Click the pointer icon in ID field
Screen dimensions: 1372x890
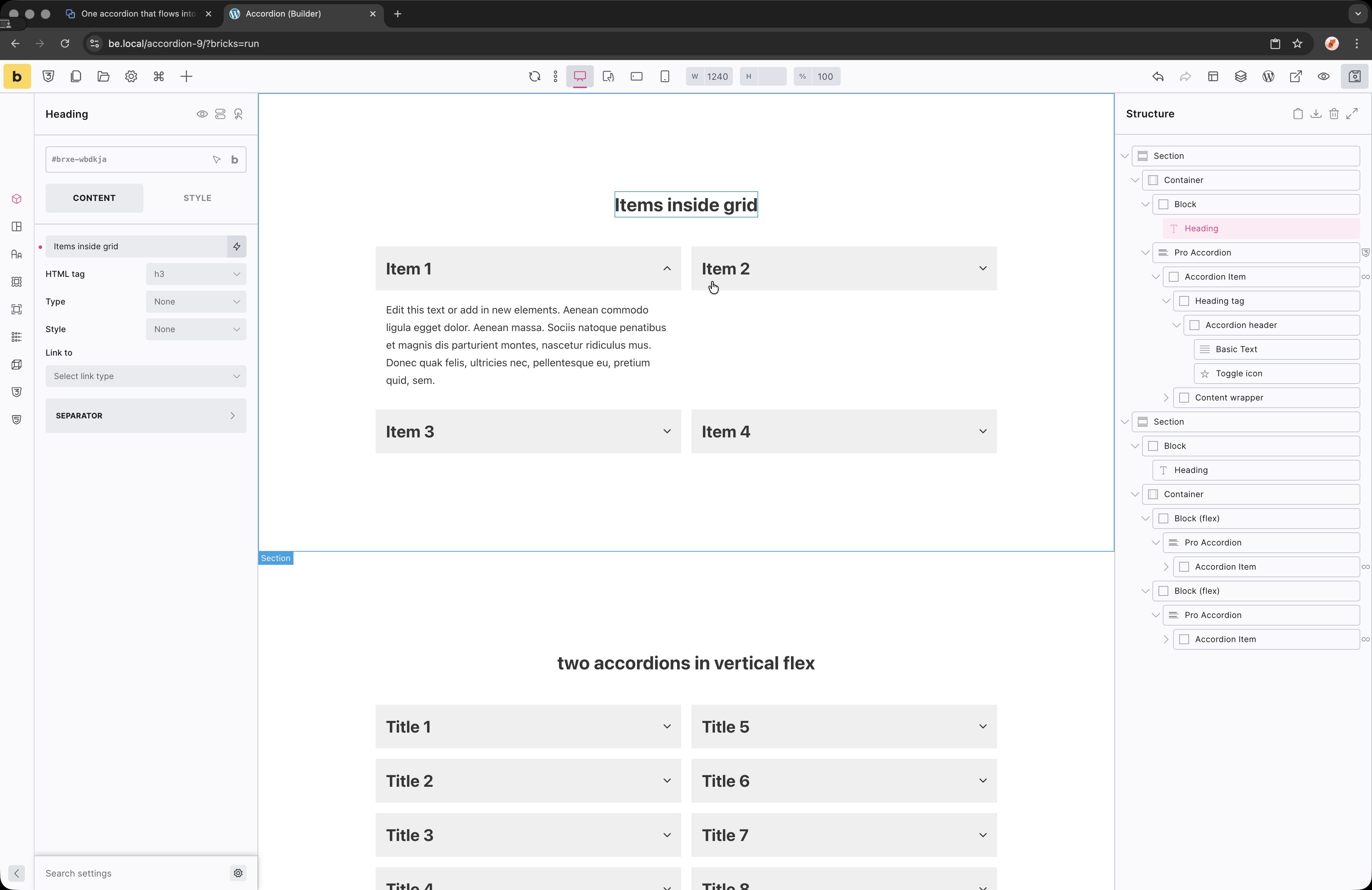tap(217, 160)
